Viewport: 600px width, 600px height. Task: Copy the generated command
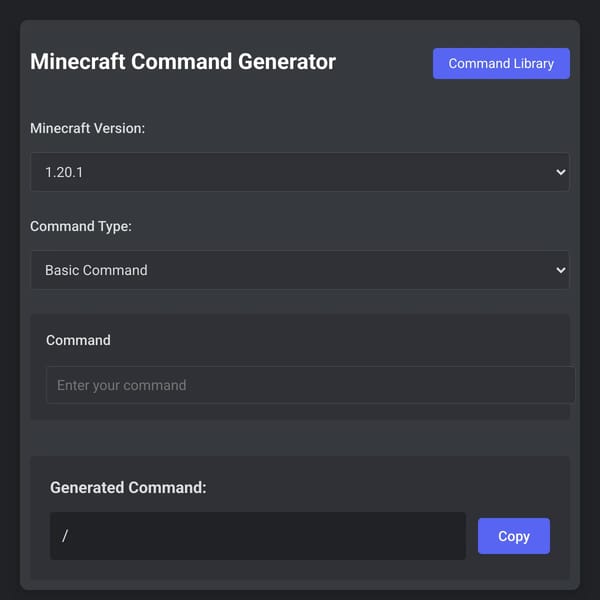(x=514, y=536)
